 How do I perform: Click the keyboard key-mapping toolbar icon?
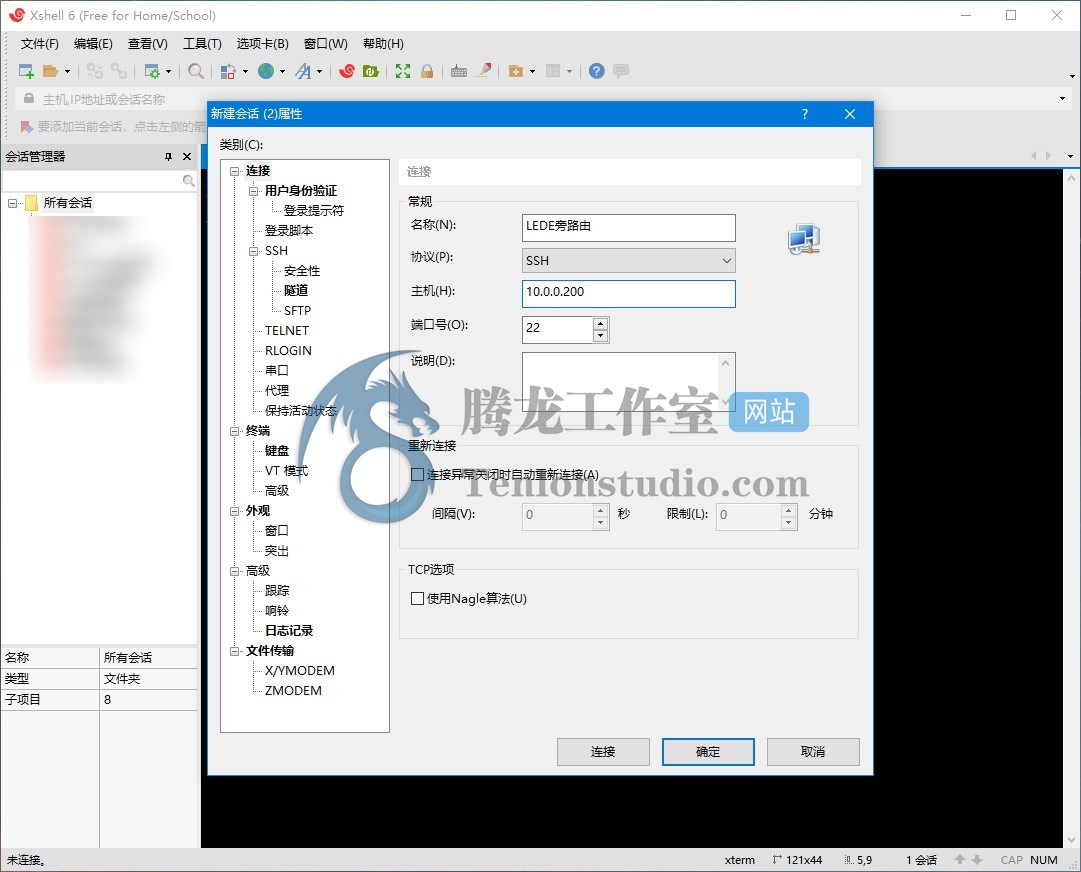pos(459,71)
